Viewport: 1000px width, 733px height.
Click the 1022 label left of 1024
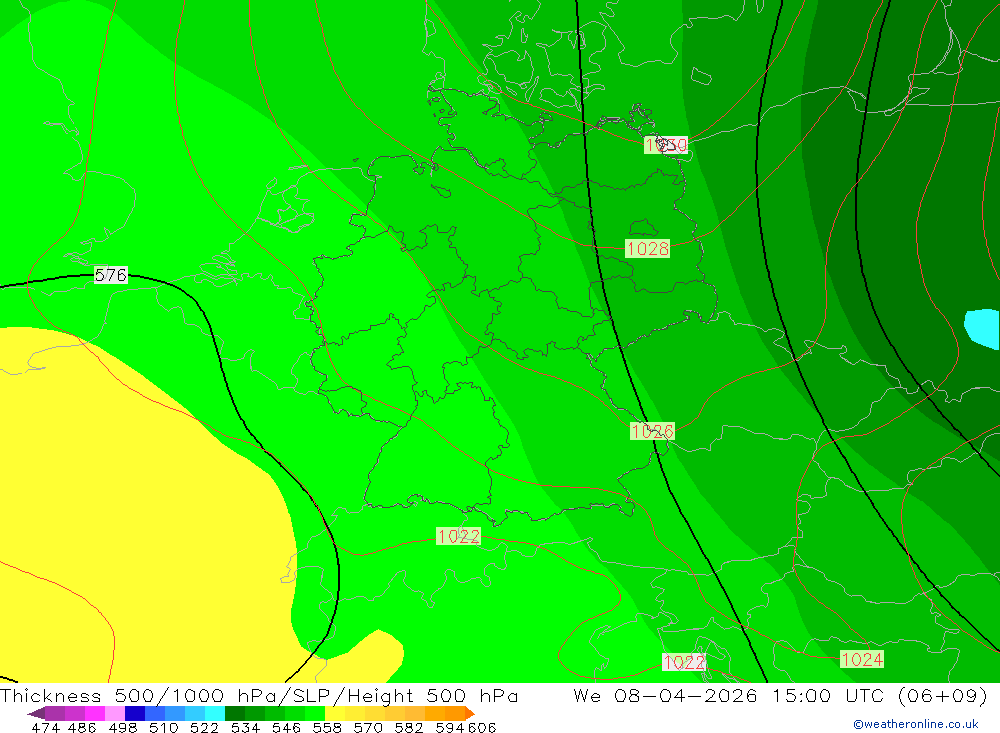pos(684,662)
